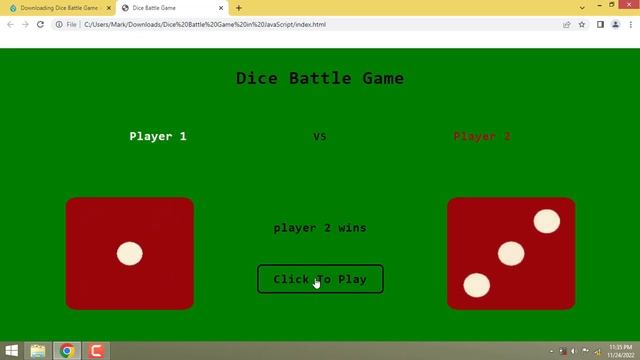Image resolution: width=640 pixels, height=360 pixels.
Task: Open the red recorder app in taskbar
Action: tap(96, 351)
